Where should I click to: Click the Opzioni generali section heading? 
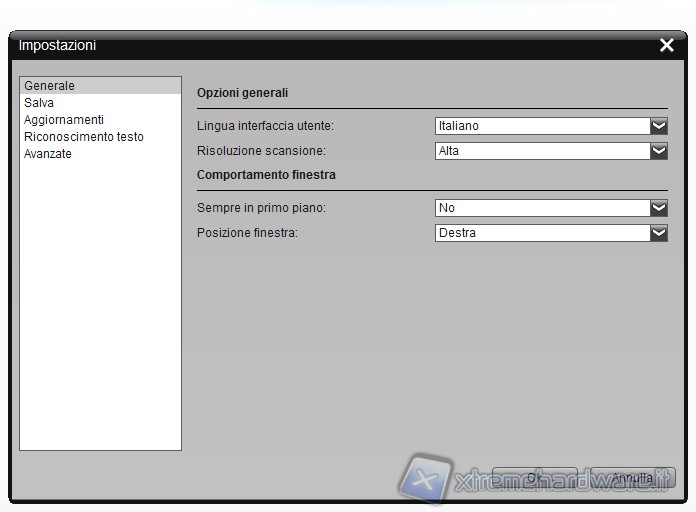tap(242, 92)
